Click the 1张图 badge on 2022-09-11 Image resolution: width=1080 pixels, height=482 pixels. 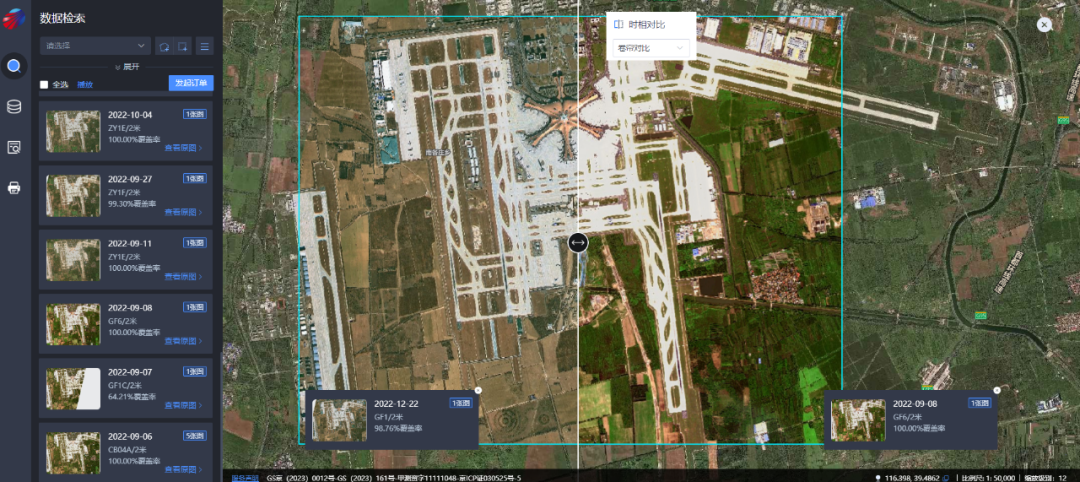[194, 242]
